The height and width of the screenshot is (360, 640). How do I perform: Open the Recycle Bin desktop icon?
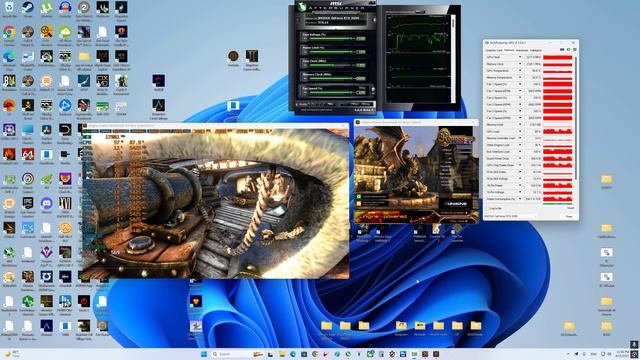[9, 7]
